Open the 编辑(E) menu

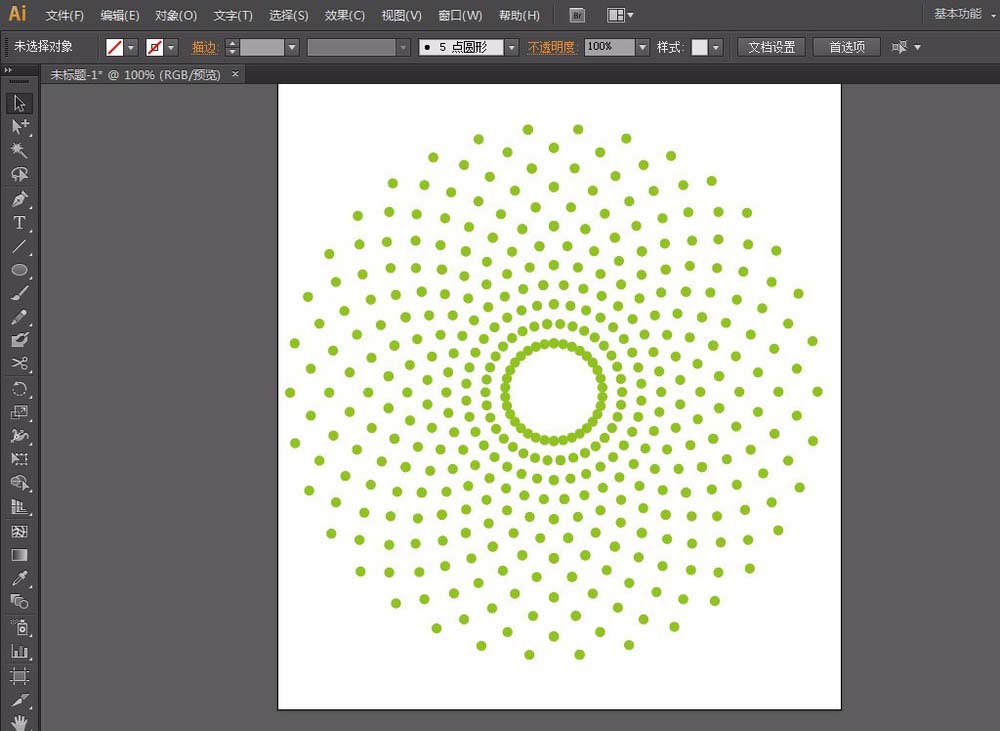(x=120, y=15)
